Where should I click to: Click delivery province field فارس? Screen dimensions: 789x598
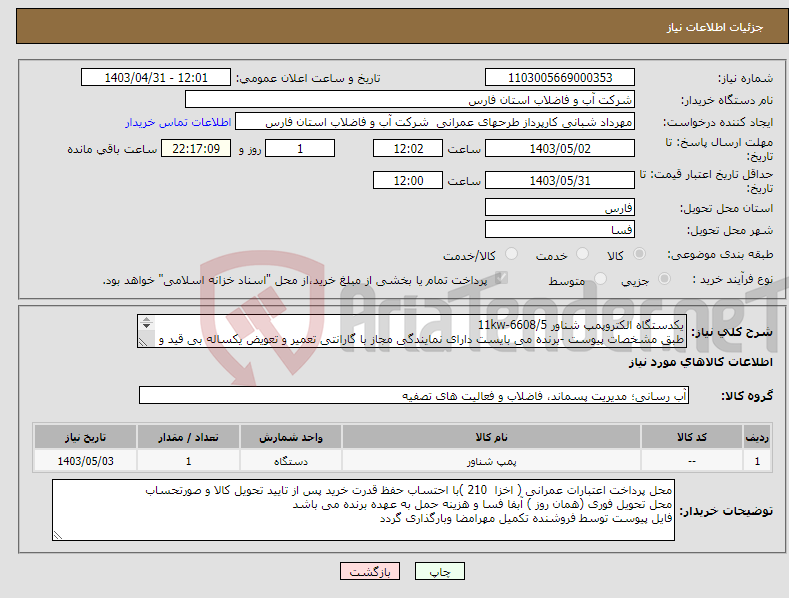pyautogui.click(x=560, y=207)
